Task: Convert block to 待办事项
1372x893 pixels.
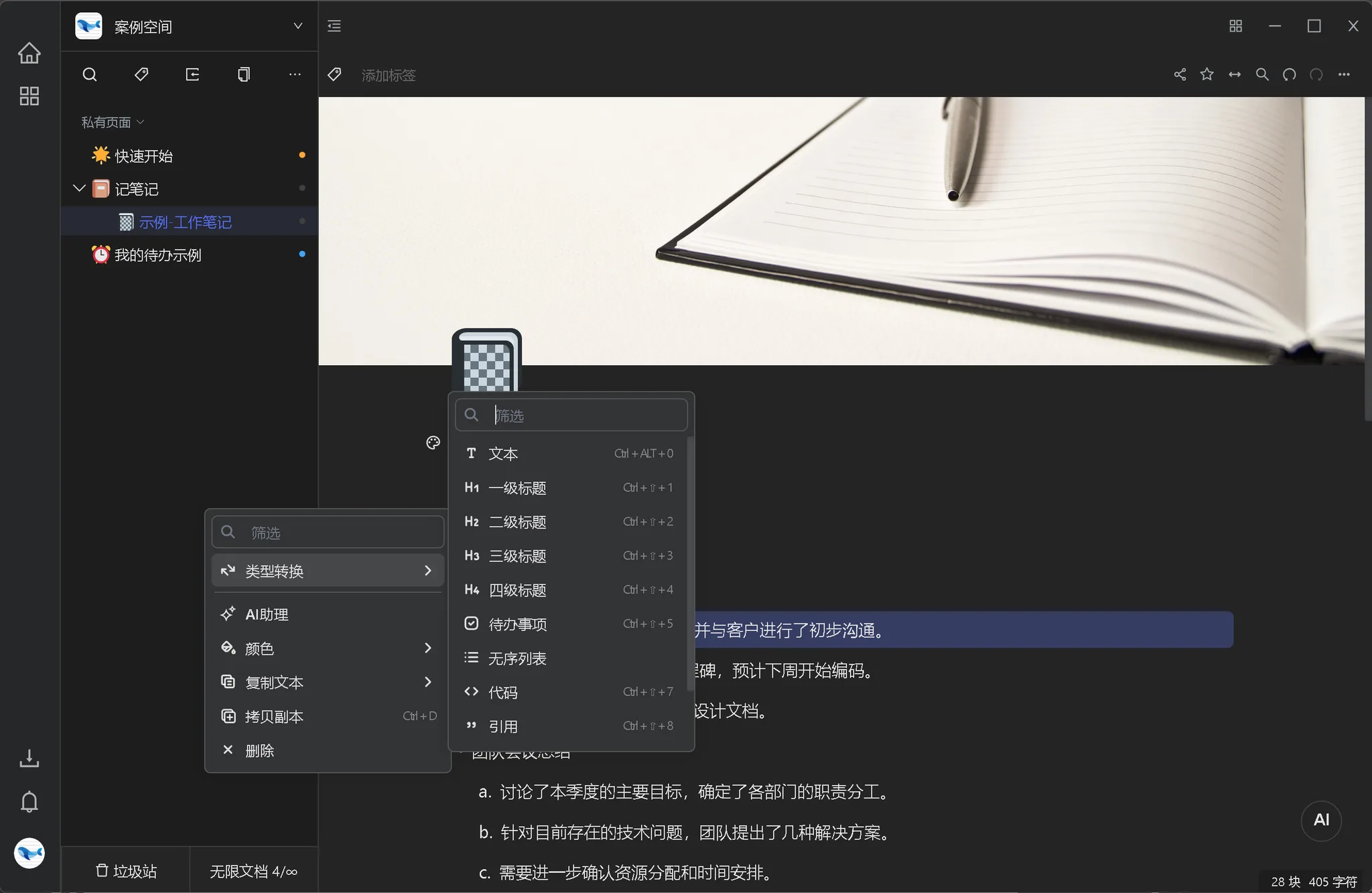Action: tap(569, 624)
